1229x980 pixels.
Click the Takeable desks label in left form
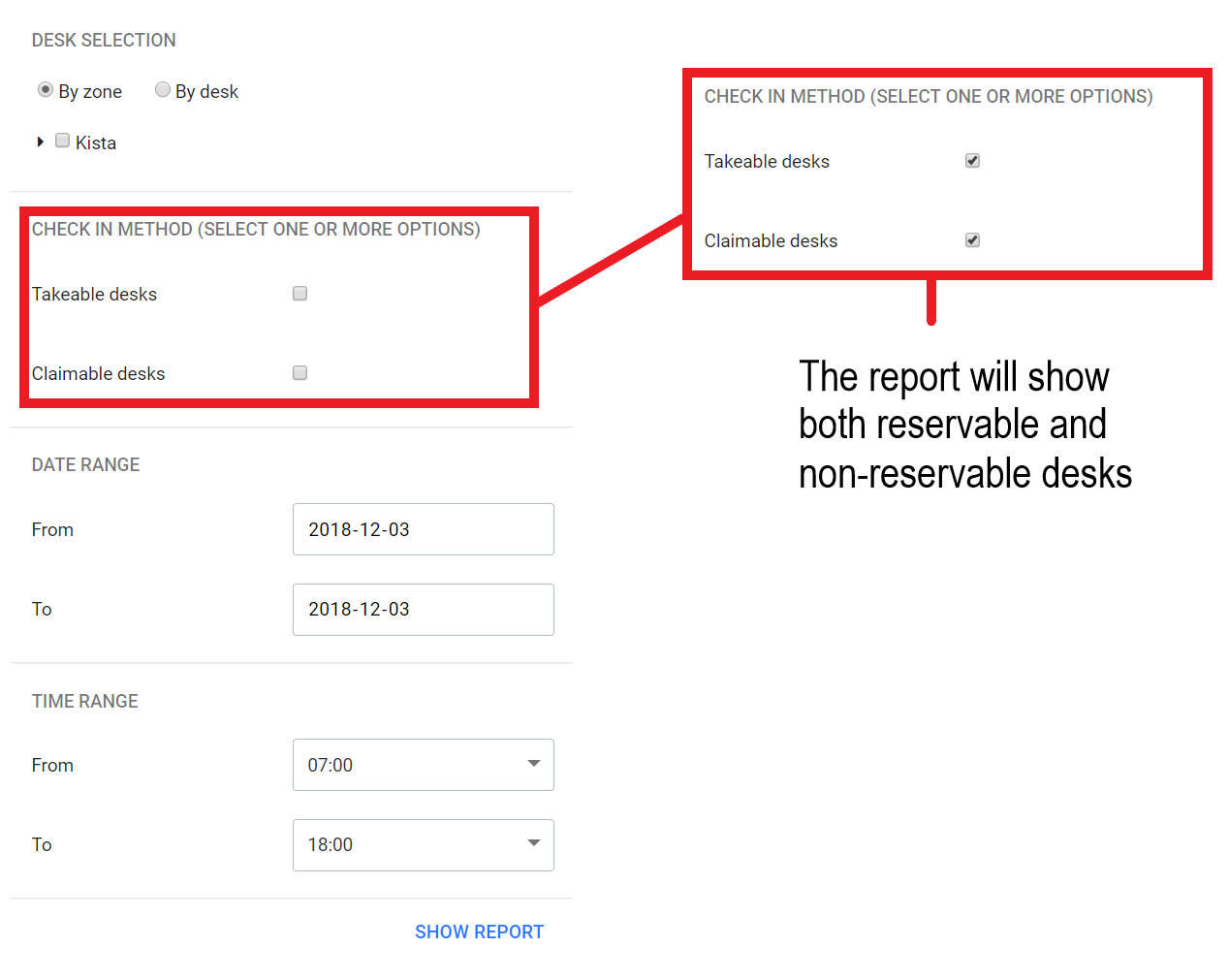pyautogui.click(x=94, y=294)
